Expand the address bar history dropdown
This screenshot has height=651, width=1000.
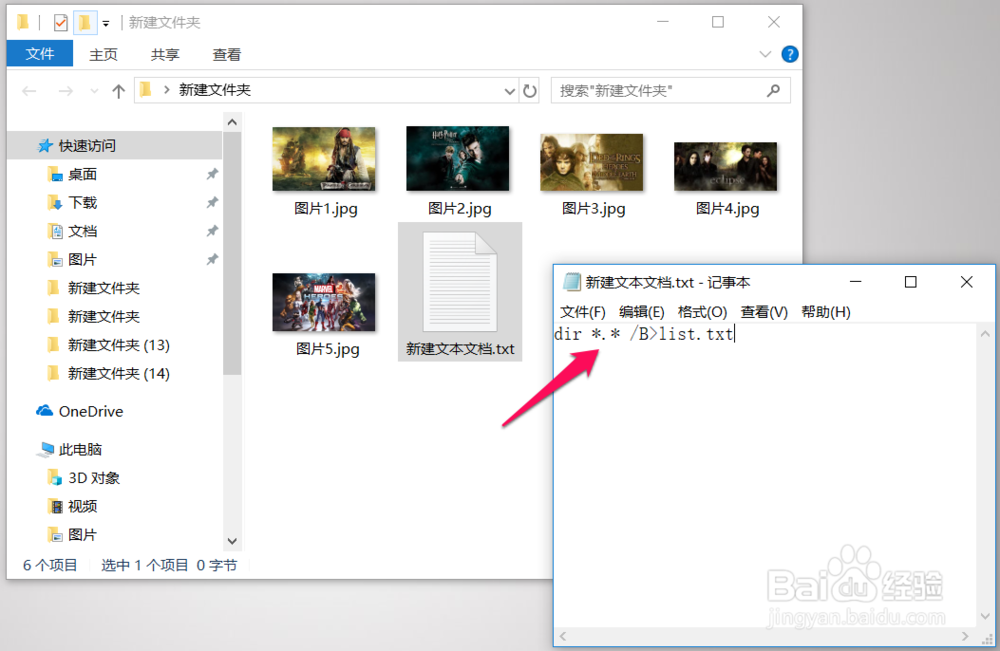click(x=510, y=91)
